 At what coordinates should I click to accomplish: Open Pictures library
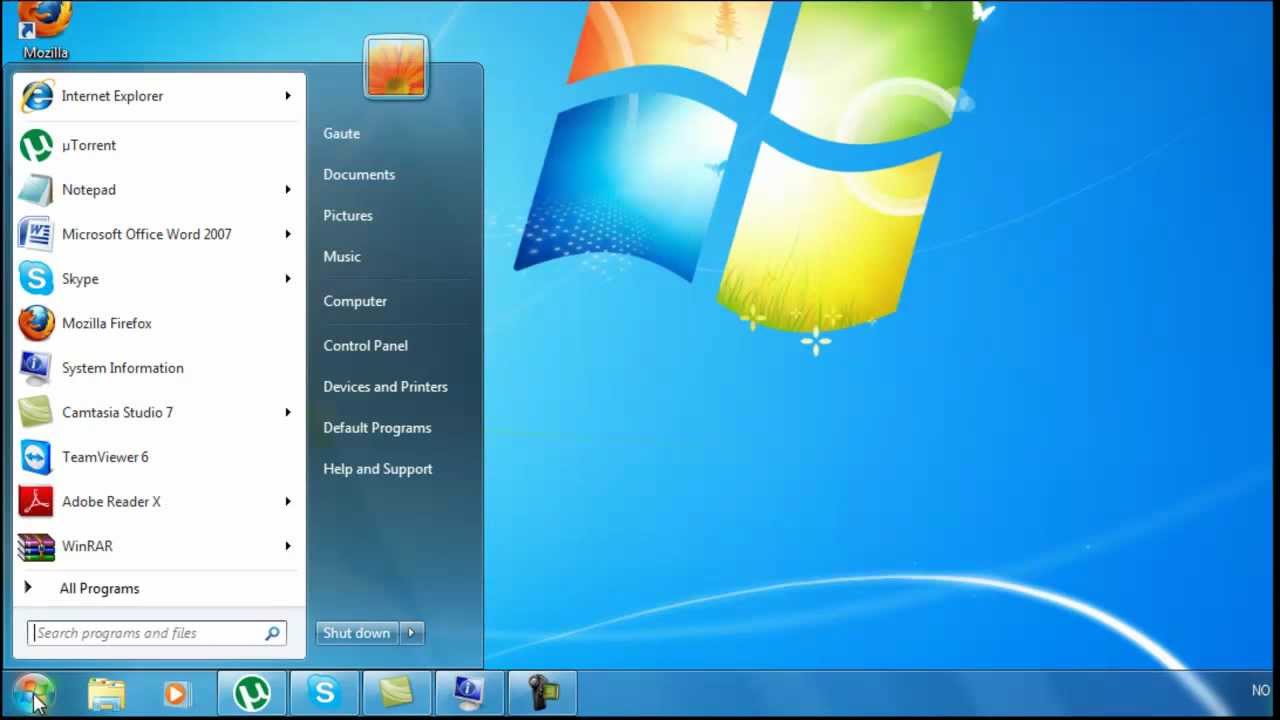pyautogui.click(x=348, y=215)
